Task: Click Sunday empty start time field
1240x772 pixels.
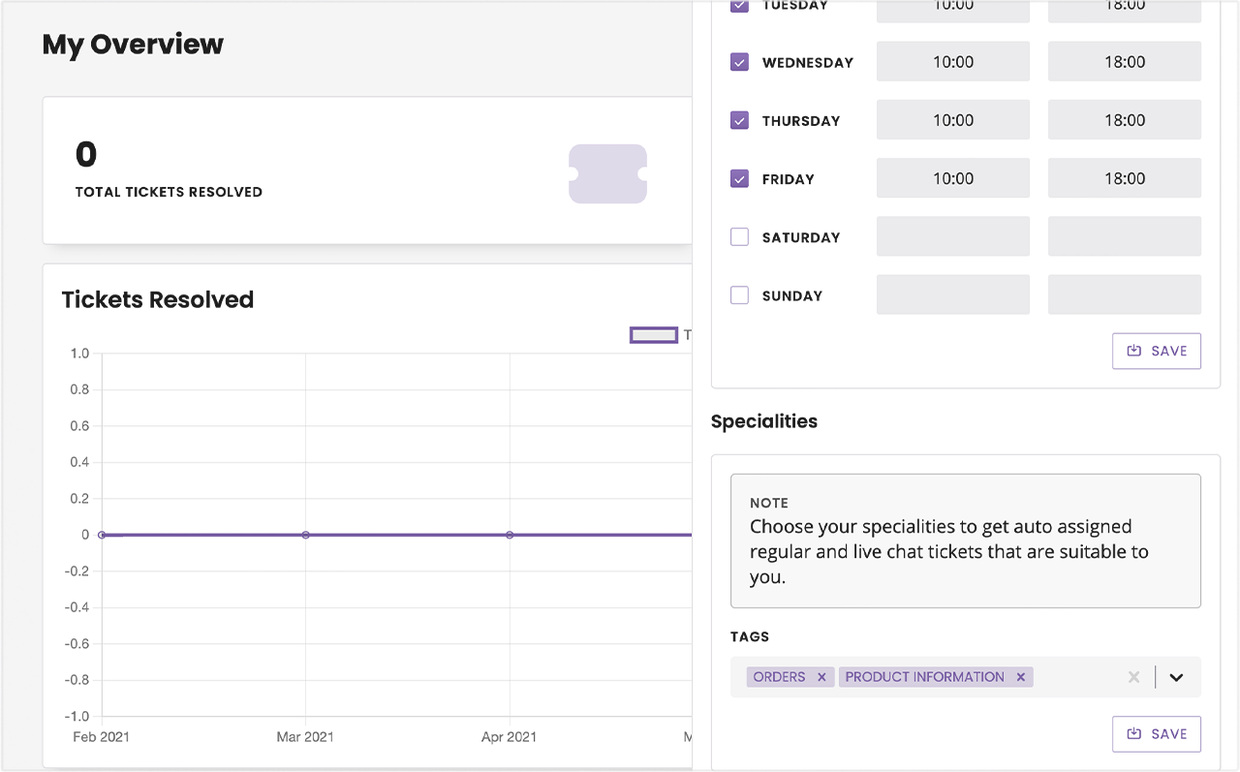Action: click(953, 295)
